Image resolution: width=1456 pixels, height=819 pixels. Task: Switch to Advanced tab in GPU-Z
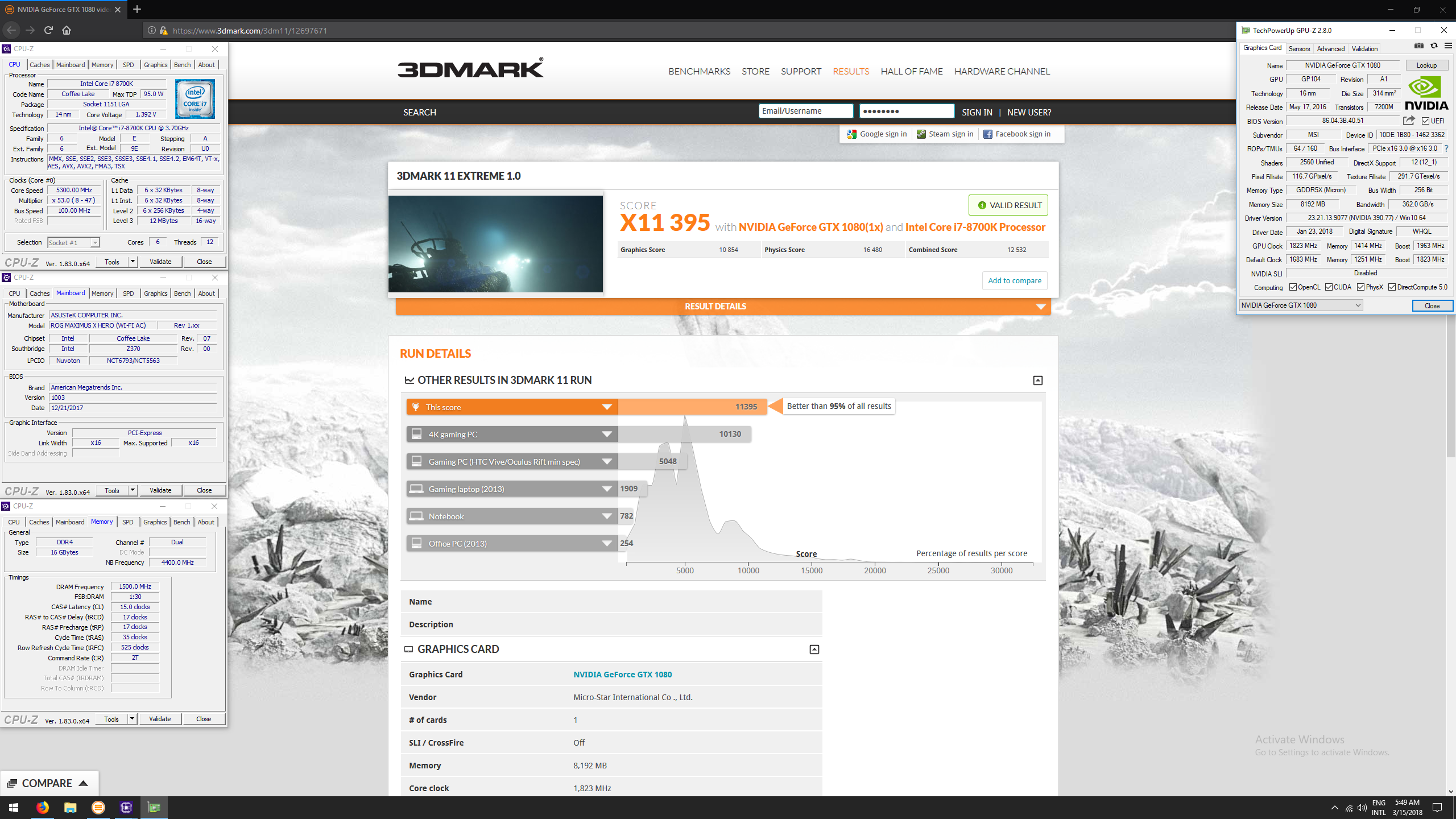1331,49
